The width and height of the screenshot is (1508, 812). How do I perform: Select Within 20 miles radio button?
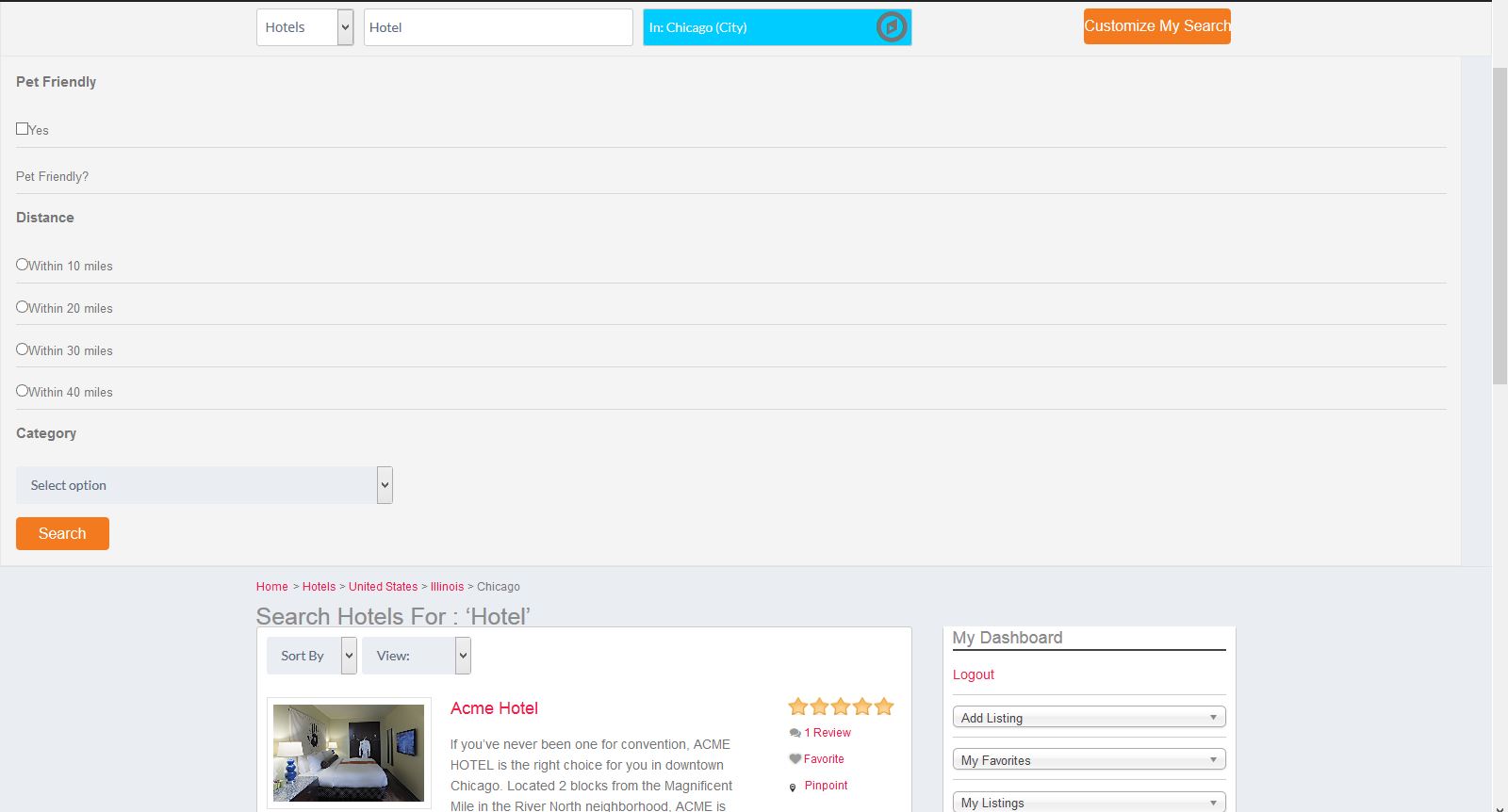(22, 307)
